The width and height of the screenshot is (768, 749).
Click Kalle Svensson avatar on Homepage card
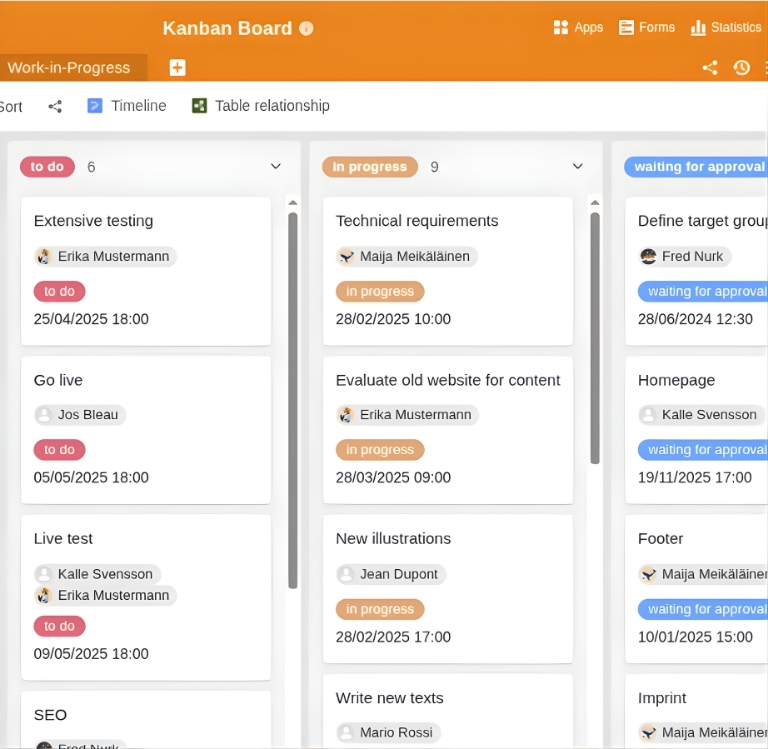pos(648,415)
